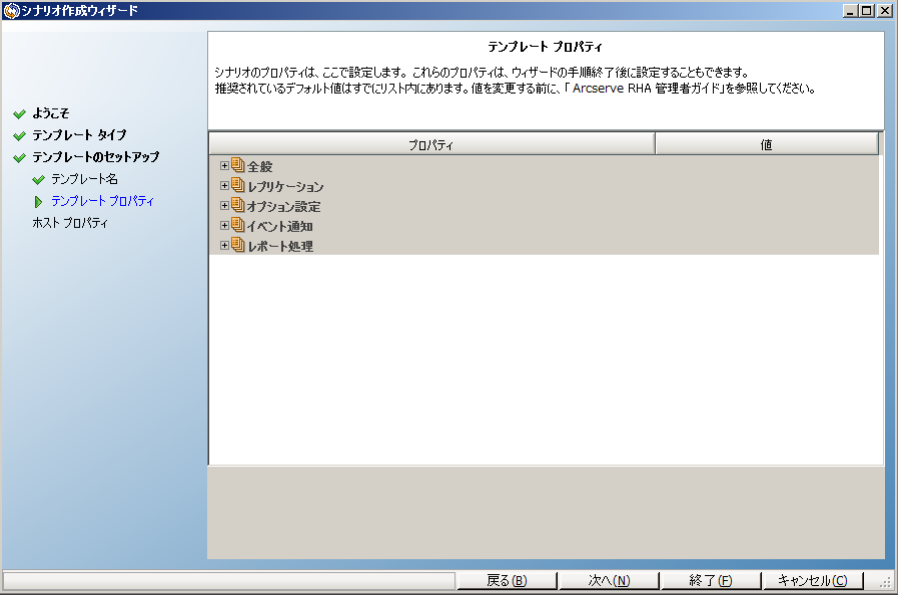Image resolution: width=898 pixels, height=595 pixels.
Task: Expand the レプリケーション property group
Action: [x=224, y=186]
